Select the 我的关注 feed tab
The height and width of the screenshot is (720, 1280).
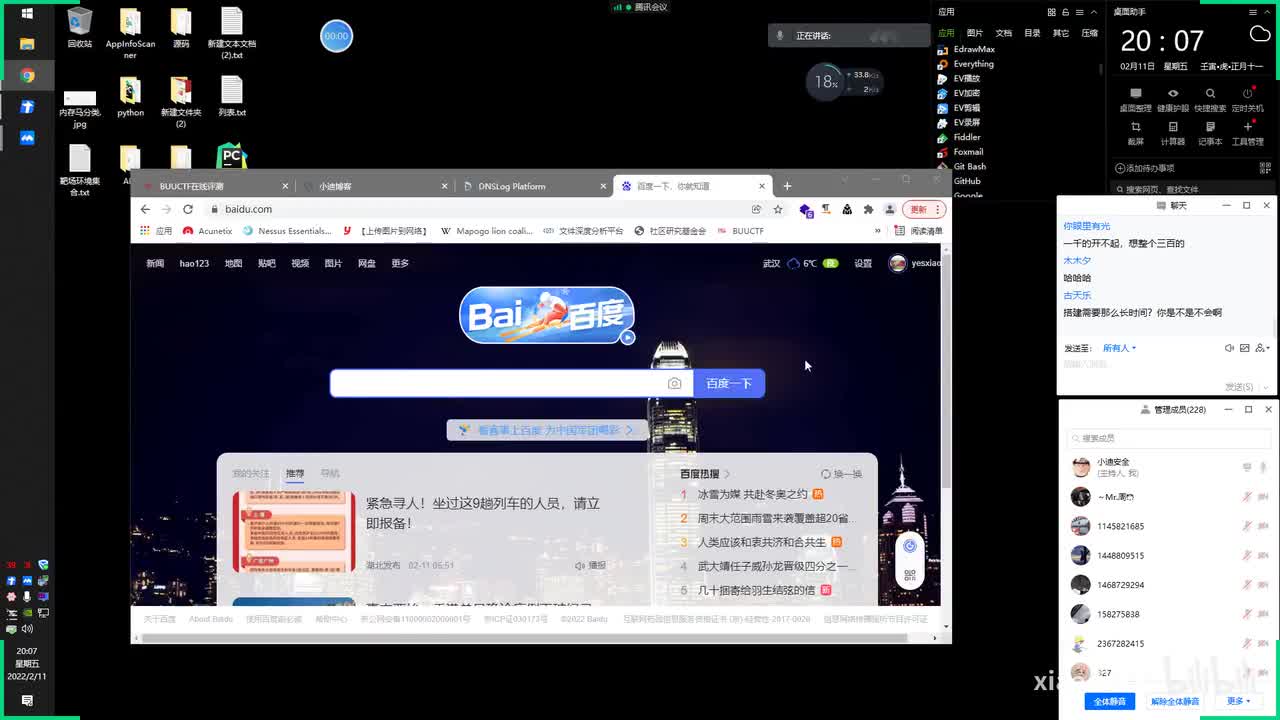[251, 474]
